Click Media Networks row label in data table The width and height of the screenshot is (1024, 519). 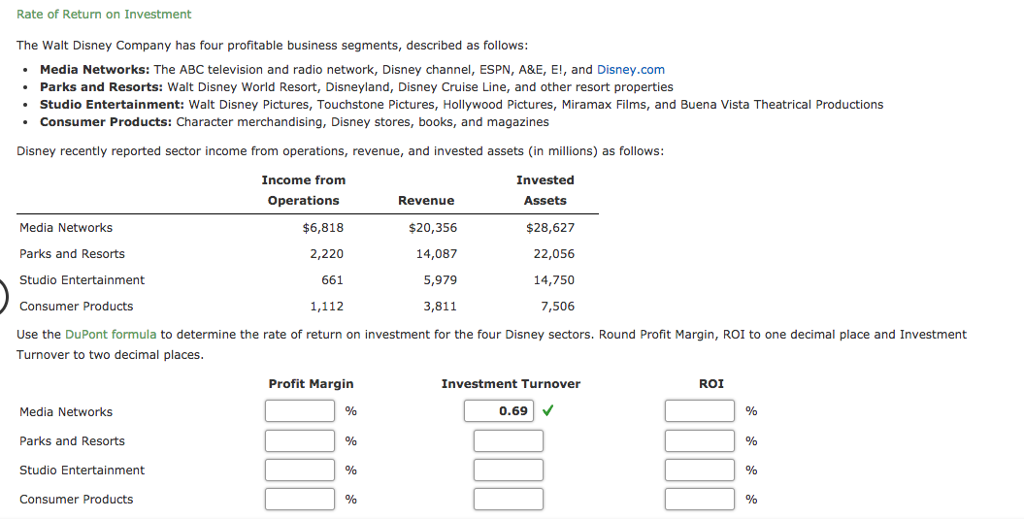66,228
